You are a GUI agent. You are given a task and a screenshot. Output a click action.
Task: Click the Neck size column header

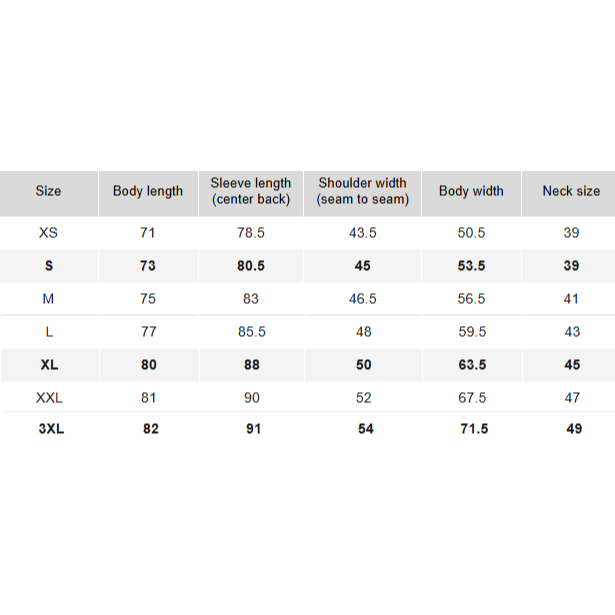tap(571, 191)
